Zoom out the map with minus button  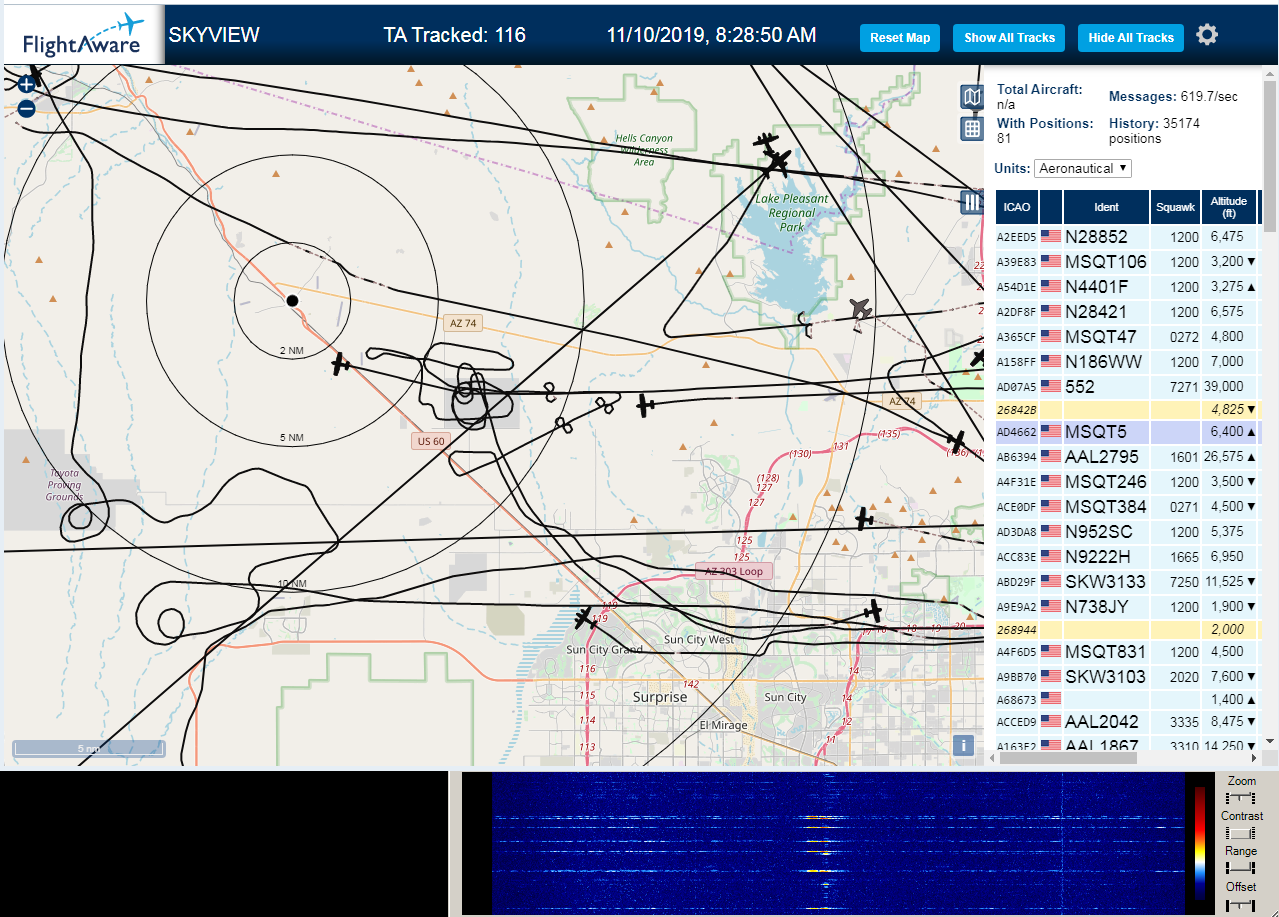click(26, 109)
